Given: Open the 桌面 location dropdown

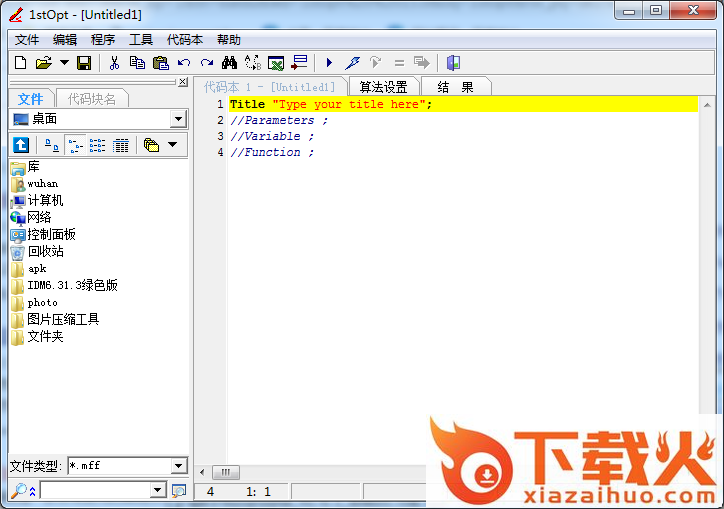Looking at the screenshot, I should (178, 119).
